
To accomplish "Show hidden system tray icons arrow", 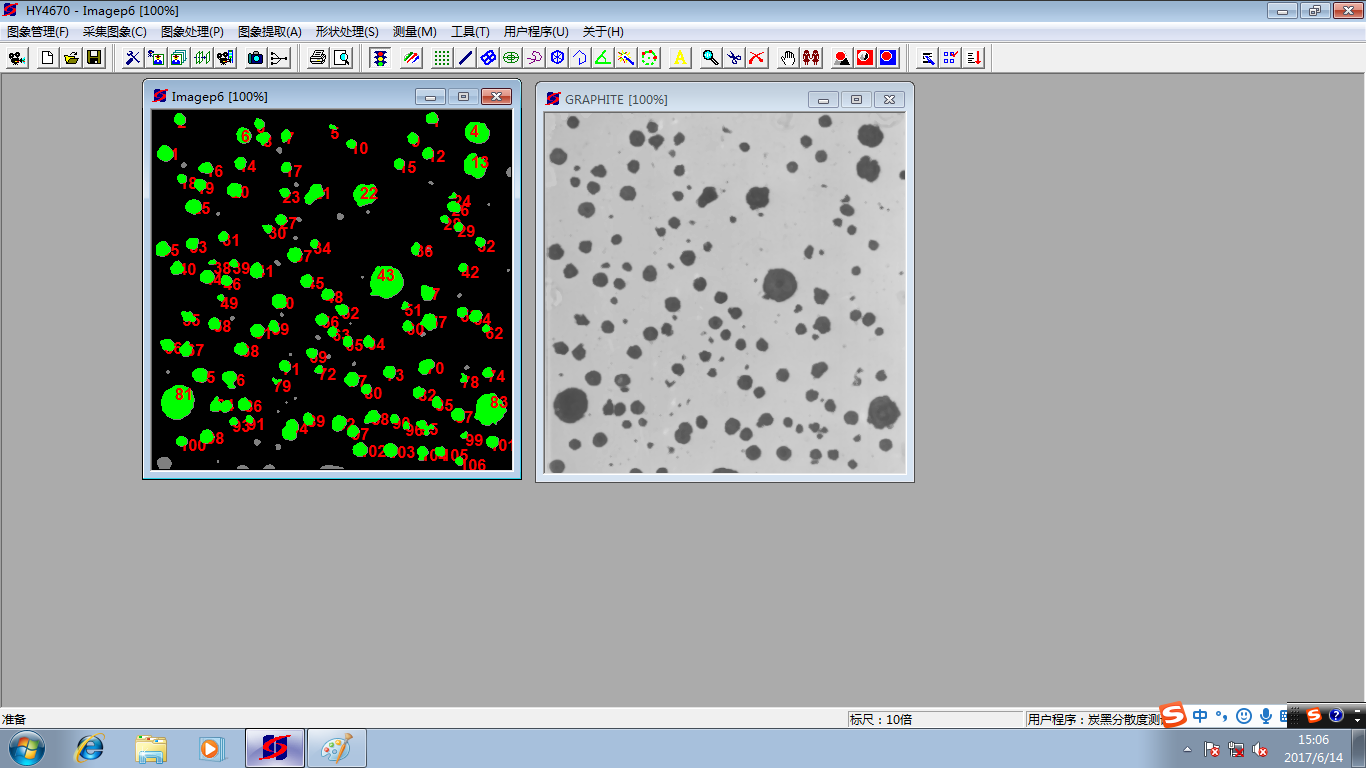I will click(x=1187, y=749).
